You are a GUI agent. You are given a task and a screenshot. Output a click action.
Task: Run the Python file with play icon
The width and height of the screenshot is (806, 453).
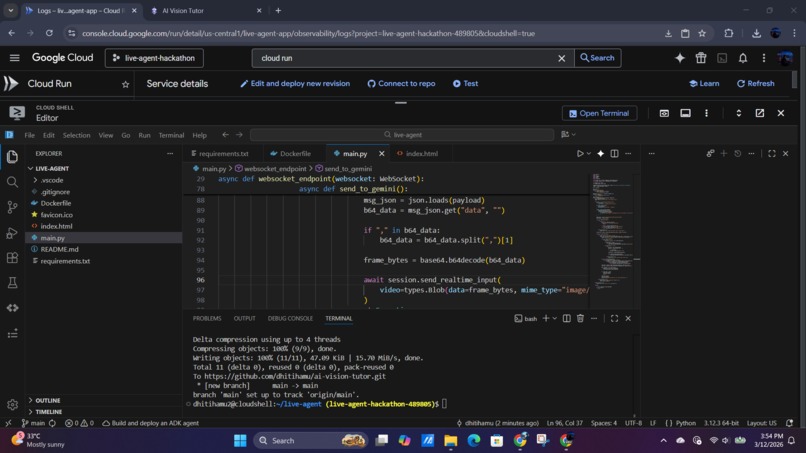pyautogui.click(x=580, y=153)
